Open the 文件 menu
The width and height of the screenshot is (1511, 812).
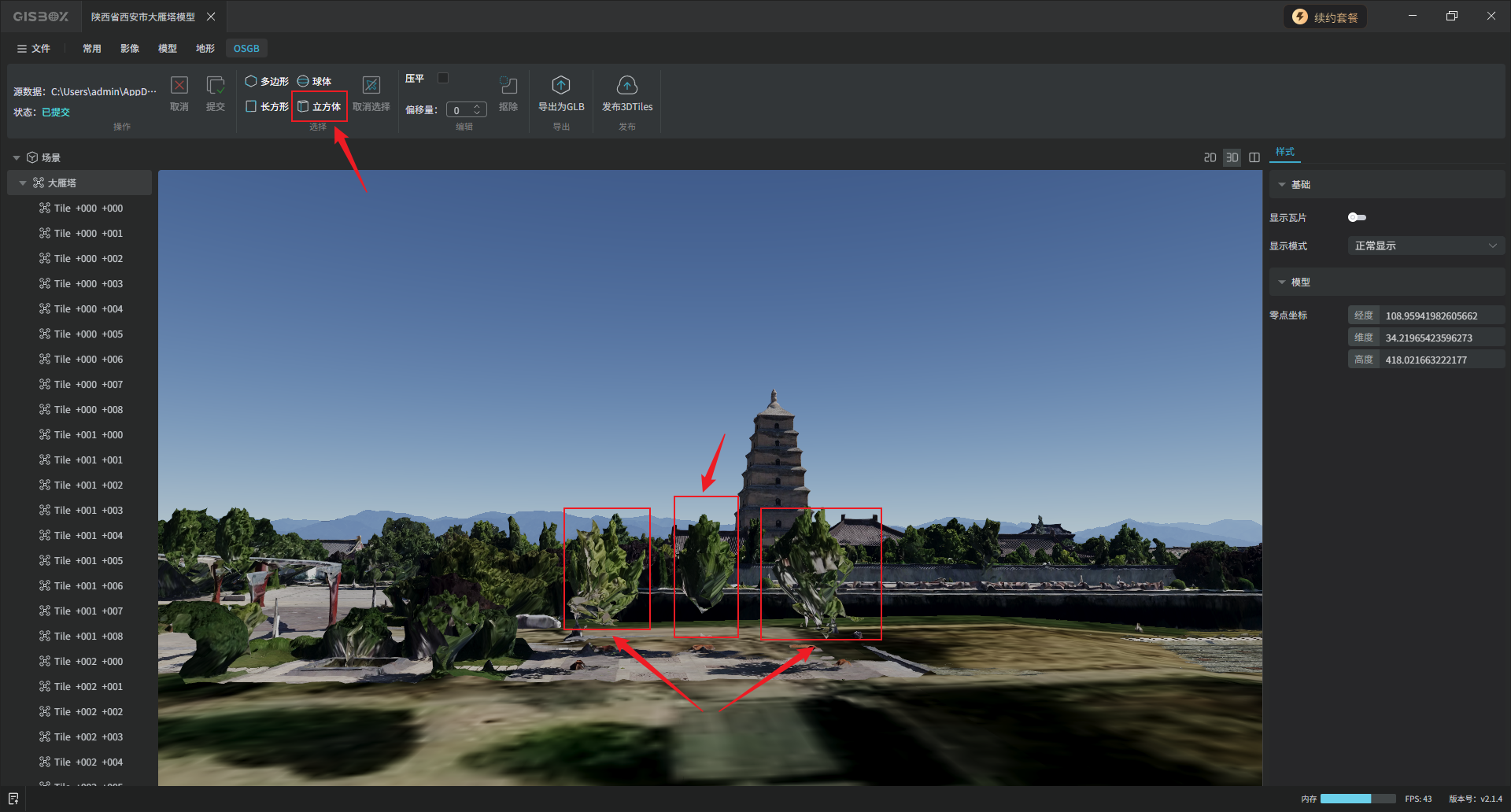point(34,49)
